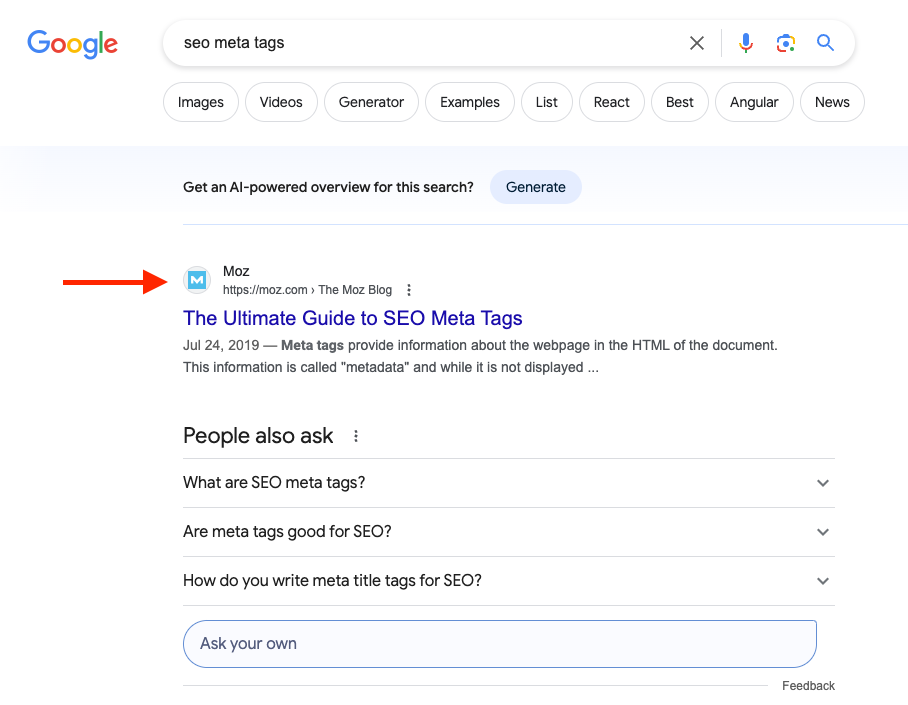The image size is (908, 705).
Task: Expand 'How do you write meta title tags'
Action: point(509,581)
